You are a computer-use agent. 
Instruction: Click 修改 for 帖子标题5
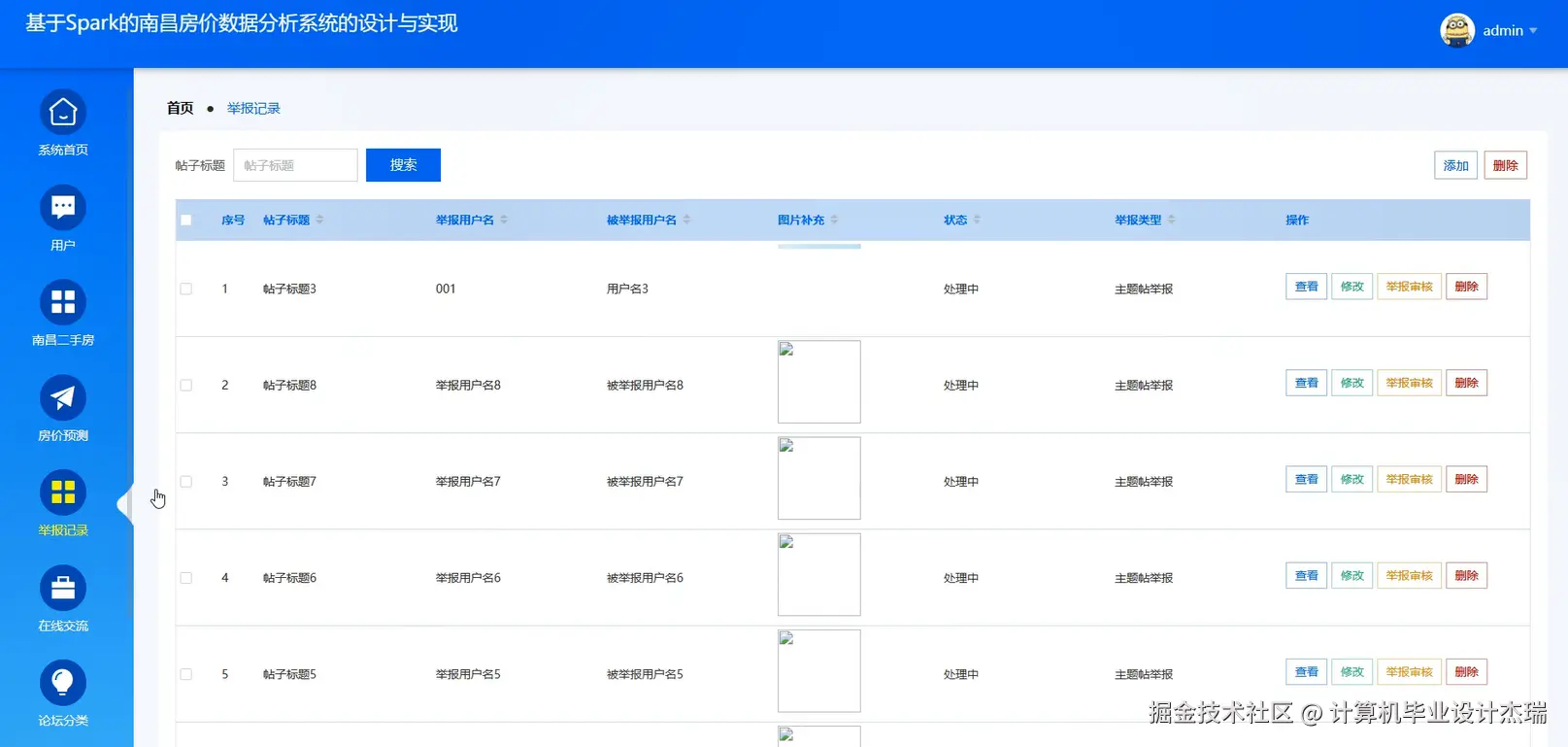1351,672
